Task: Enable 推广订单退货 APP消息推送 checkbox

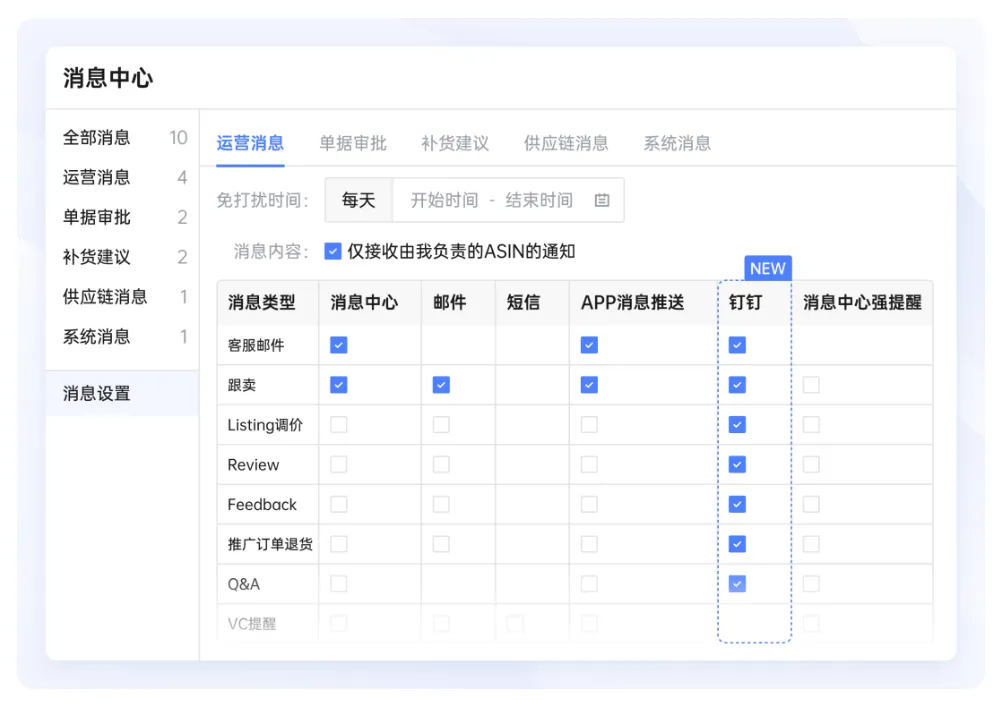Action: pyautogui.click(x=589, y=544)
